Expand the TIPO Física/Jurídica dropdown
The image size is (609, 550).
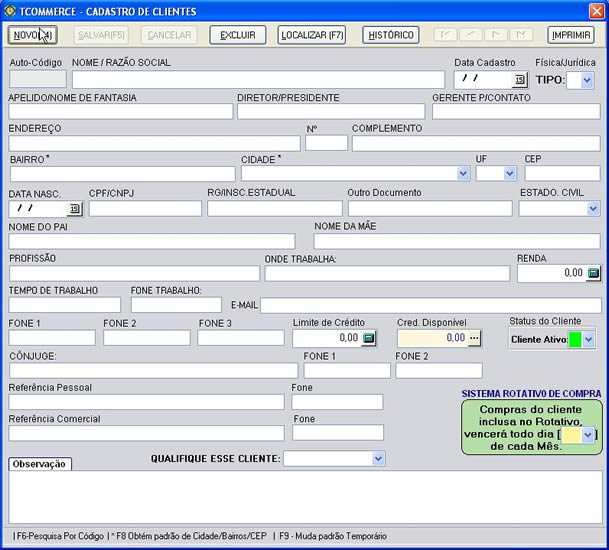(x=587, y=80)
